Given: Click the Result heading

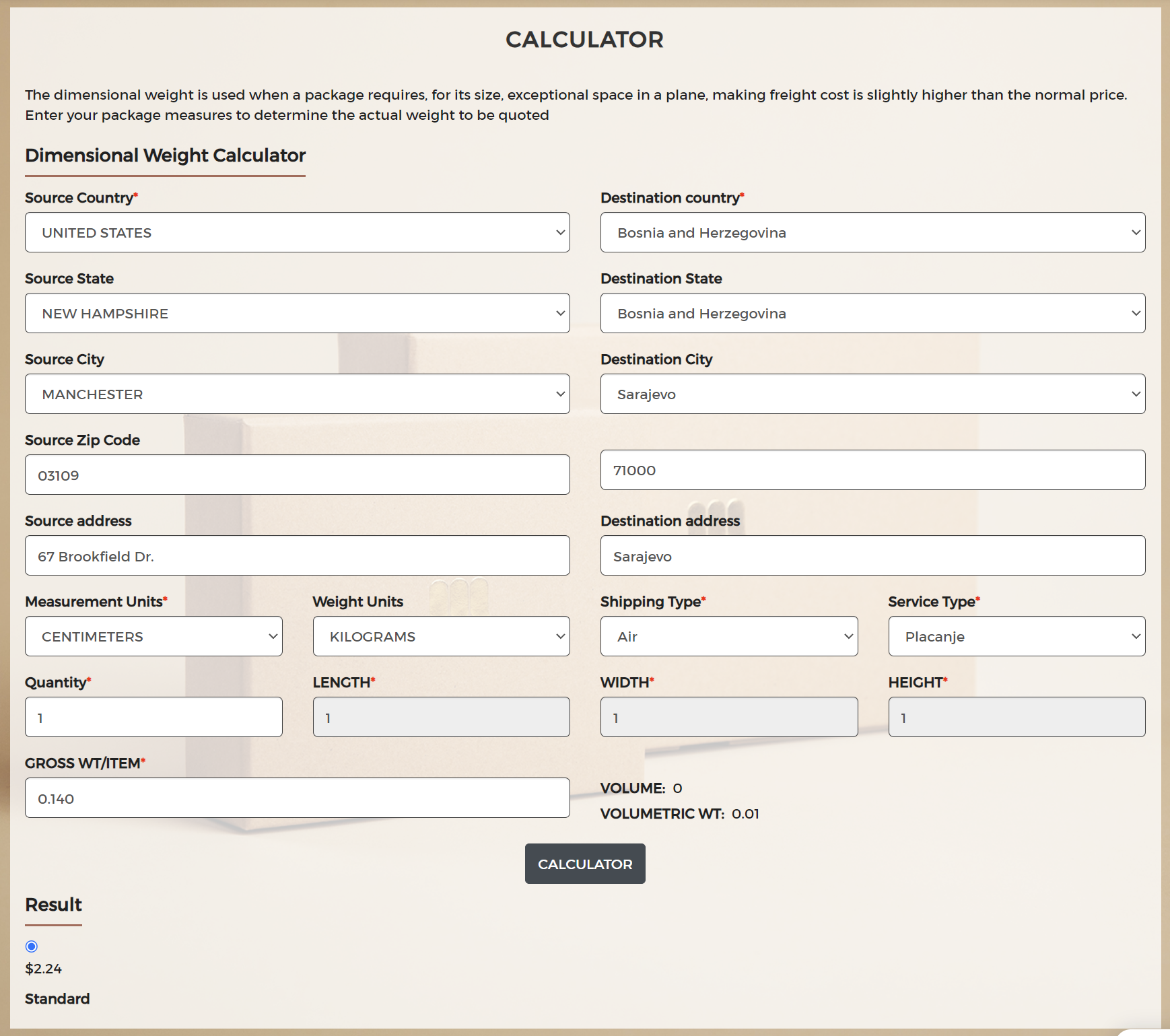Looking at the screenshot, I should (x=54, y=905).
